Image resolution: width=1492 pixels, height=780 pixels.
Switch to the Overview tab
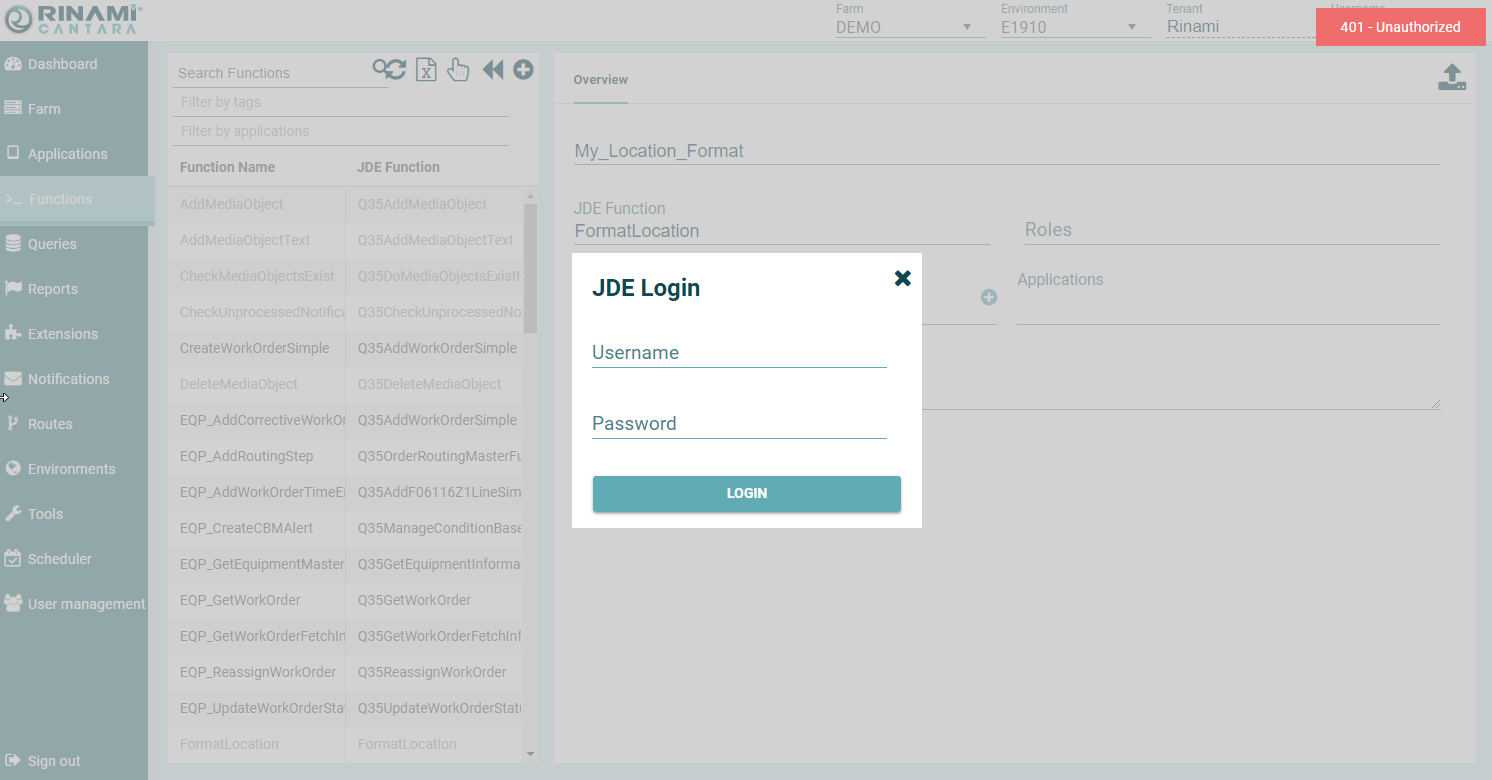(x=600, y=80)
